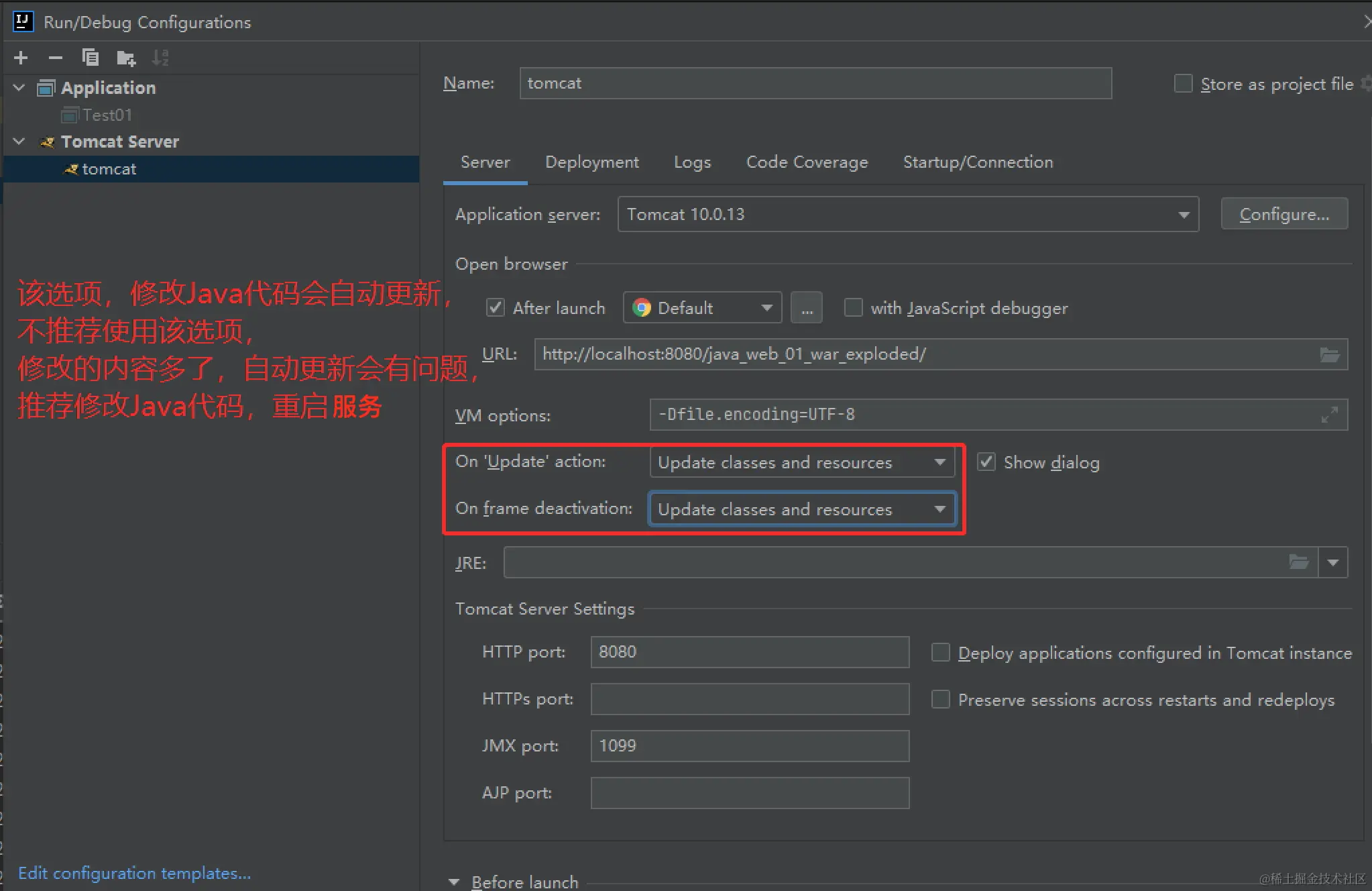Click the Configure... button
1372x891 pixels.
tap(1283, 215)
